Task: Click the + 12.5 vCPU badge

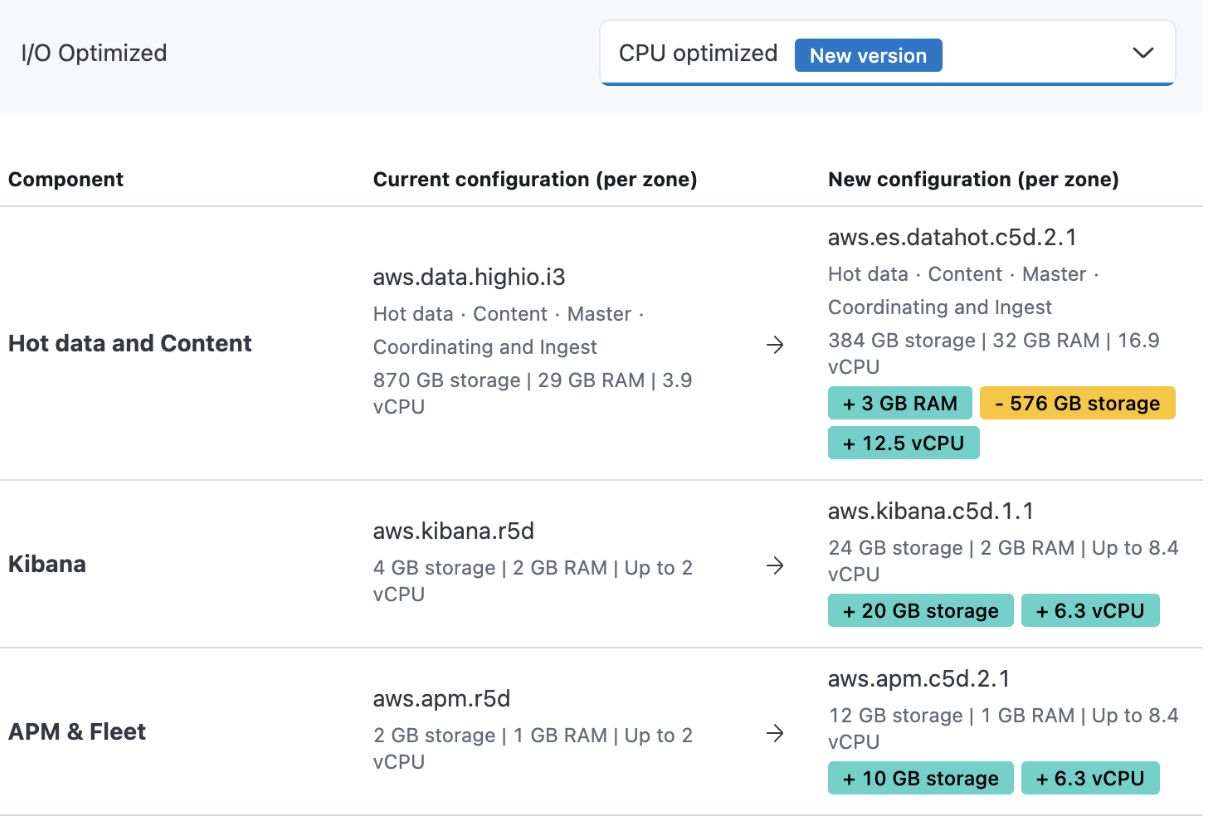Action: (x=903, y=442)
